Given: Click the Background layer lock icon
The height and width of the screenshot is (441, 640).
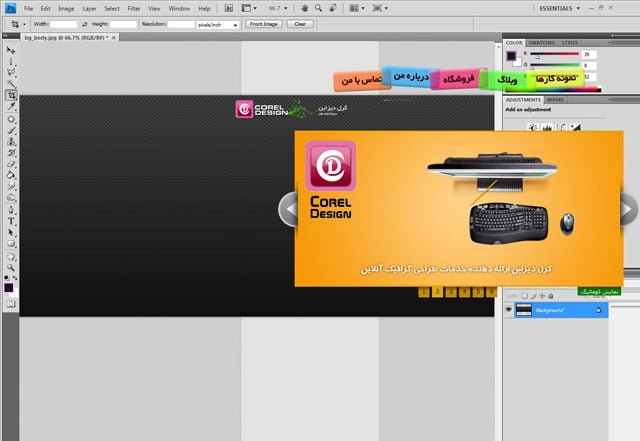Looking at the screenshot, I should pyautogui.click(x=600, y=311).
